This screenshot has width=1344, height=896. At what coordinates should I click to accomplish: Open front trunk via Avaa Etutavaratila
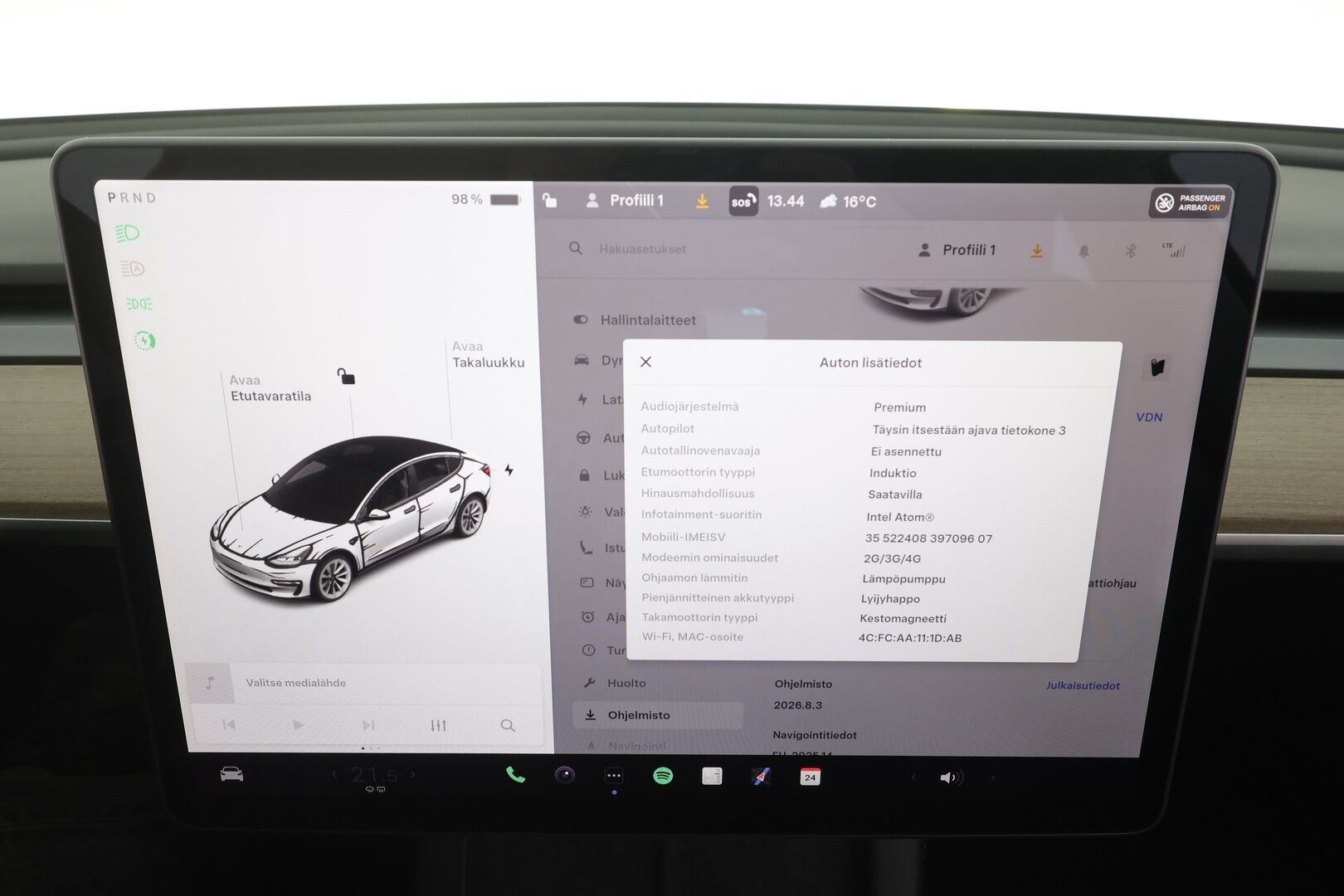coord(270,388)
